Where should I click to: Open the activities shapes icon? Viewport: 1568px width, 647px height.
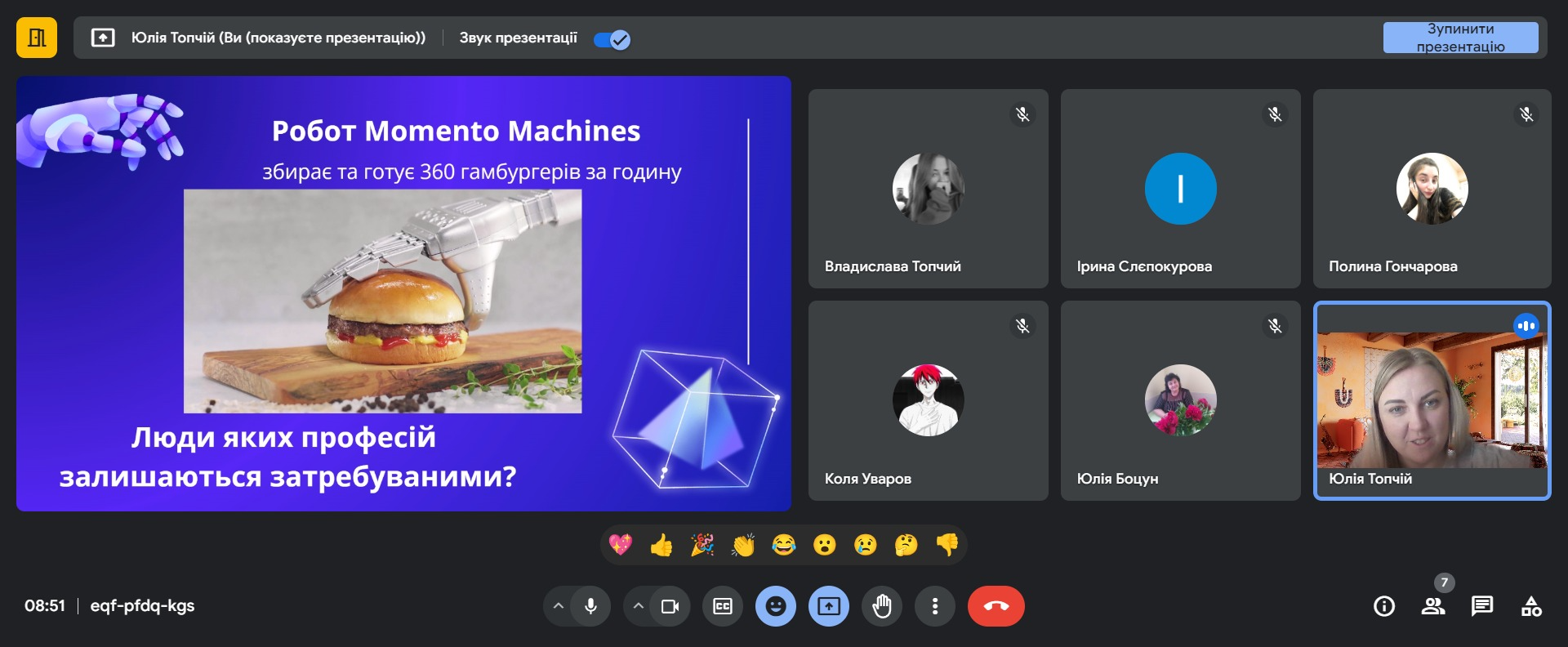click(1531, 606)
